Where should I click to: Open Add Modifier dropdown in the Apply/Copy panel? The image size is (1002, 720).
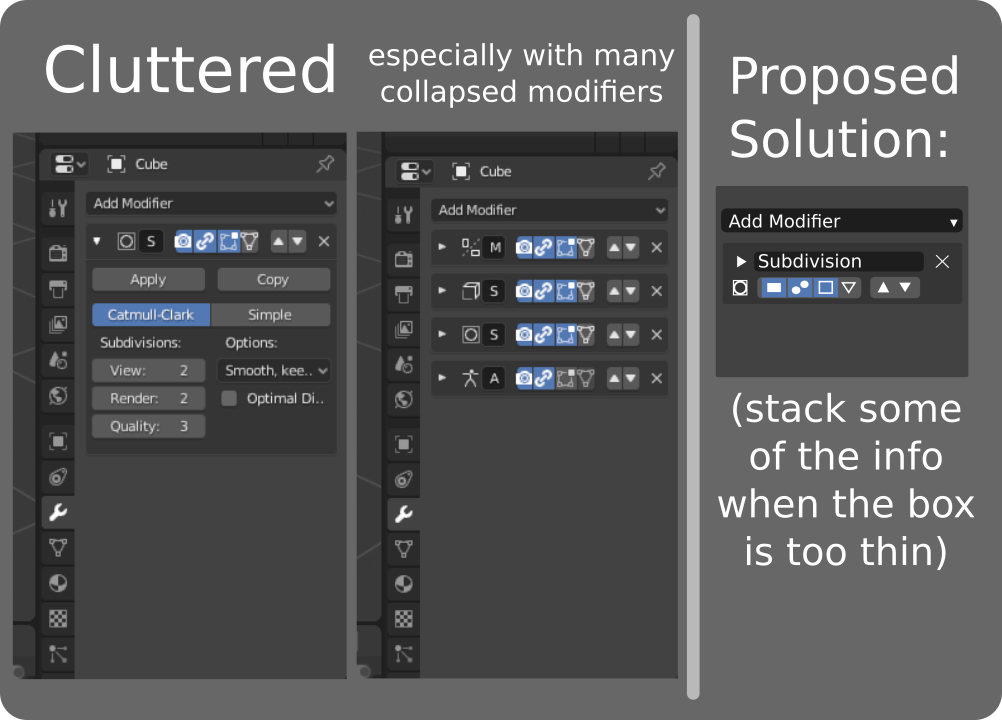point(212,204)
